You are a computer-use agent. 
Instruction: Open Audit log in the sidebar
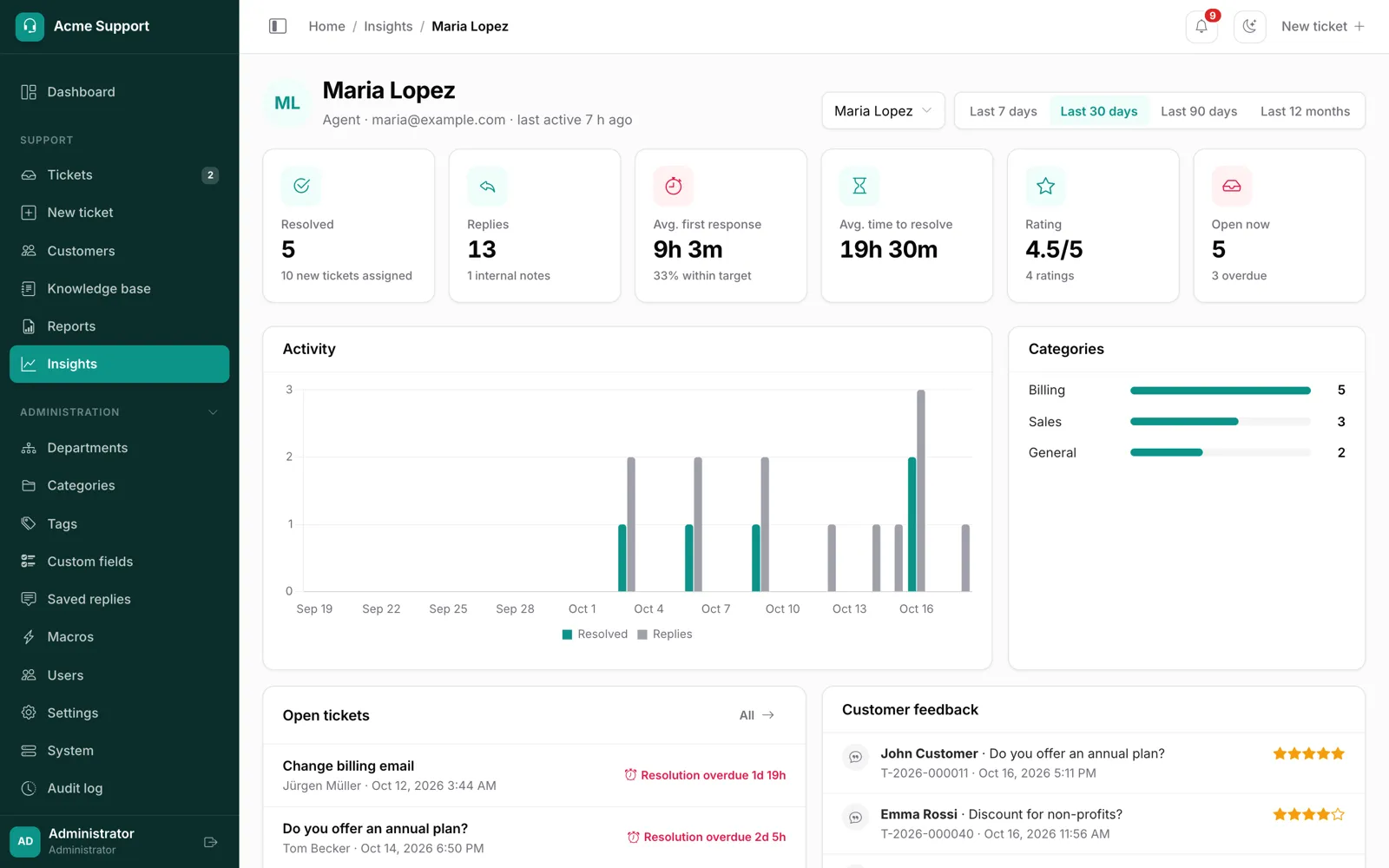click(x=120, y=788)
